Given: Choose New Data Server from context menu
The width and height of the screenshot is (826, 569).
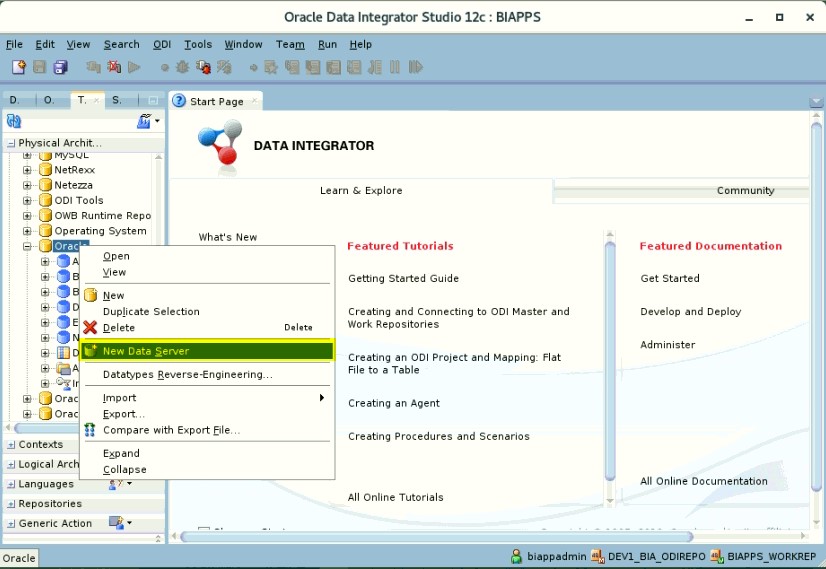Looking at the screenshot, I should [208, 351].
